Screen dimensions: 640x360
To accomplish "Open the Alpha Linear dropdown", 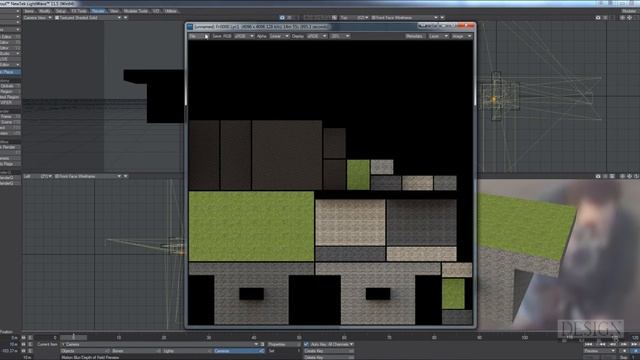I will click(279, 36).
